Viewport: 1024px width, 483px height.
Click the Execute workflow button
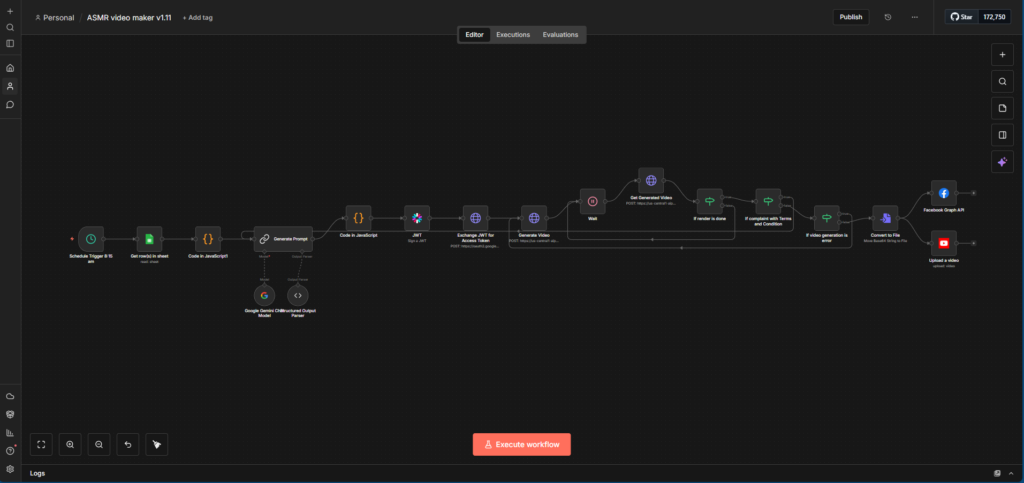point(522,444)
